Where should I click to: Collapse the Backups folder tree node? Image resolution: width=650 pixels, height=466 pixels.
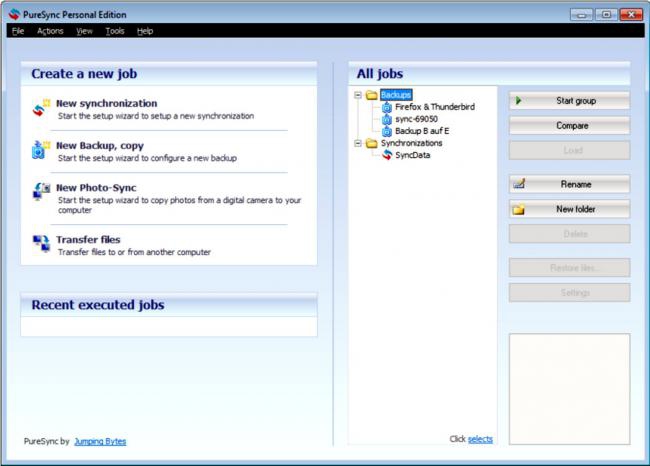[358, 95]
